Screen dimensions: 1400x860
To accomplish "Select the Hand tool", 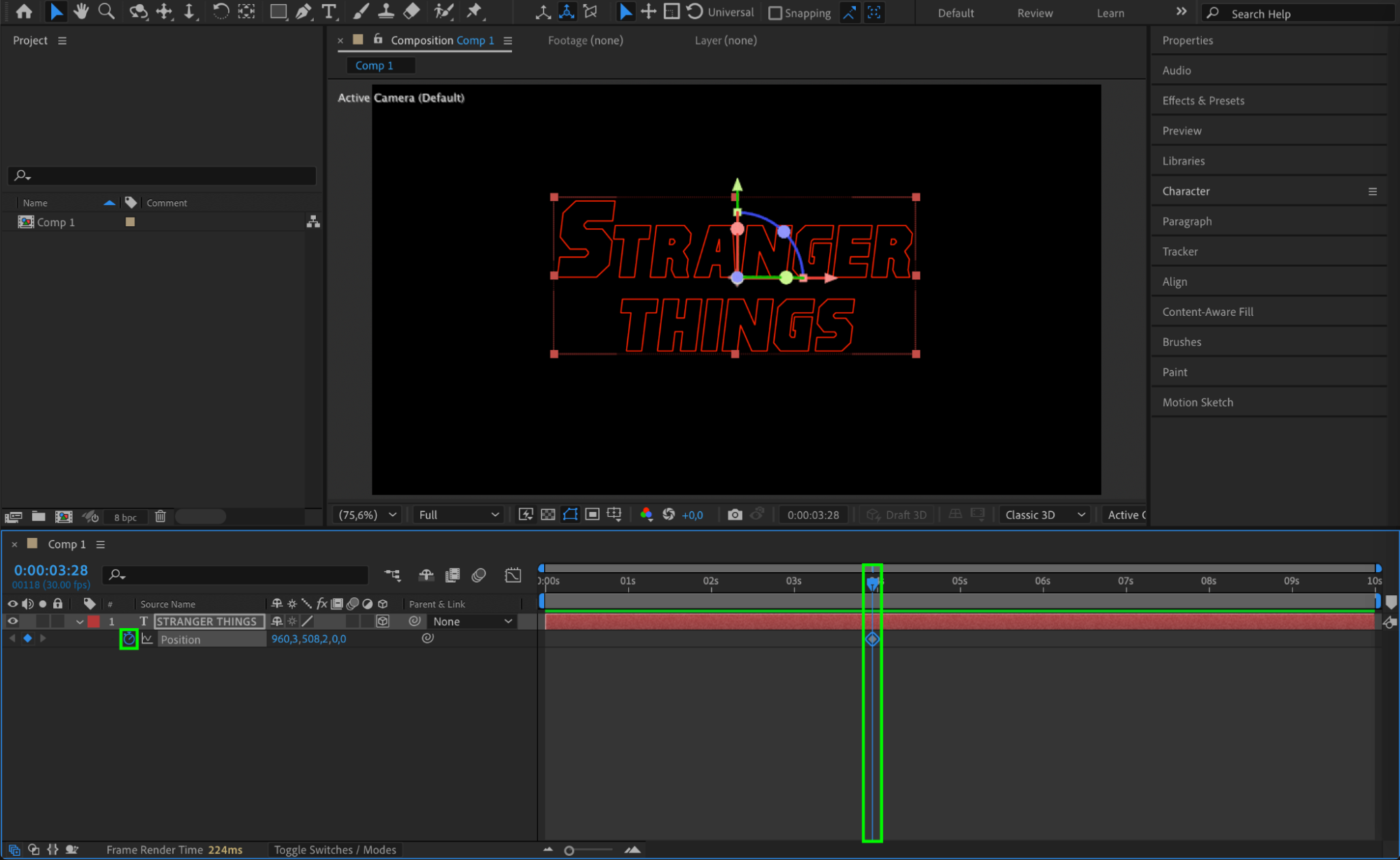I will click(81, 11).
